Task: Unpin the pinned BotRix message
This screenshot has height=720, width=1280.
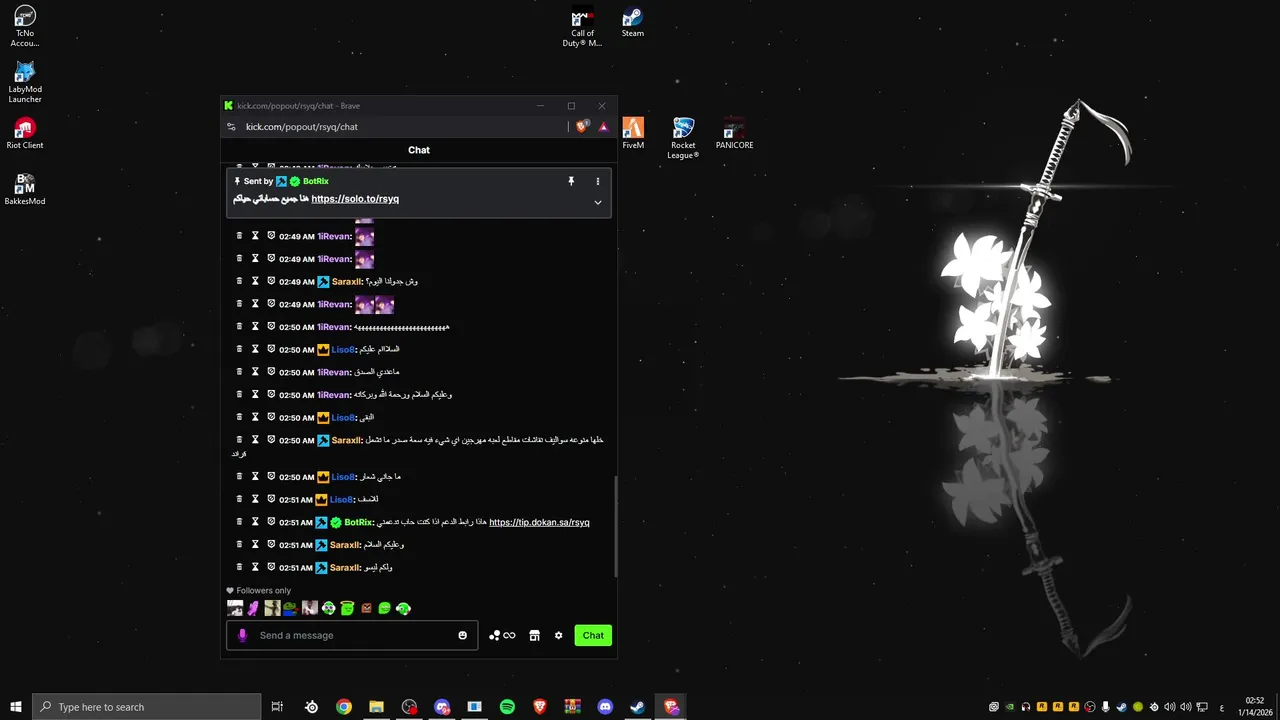Action: click(x=571, y=181)
